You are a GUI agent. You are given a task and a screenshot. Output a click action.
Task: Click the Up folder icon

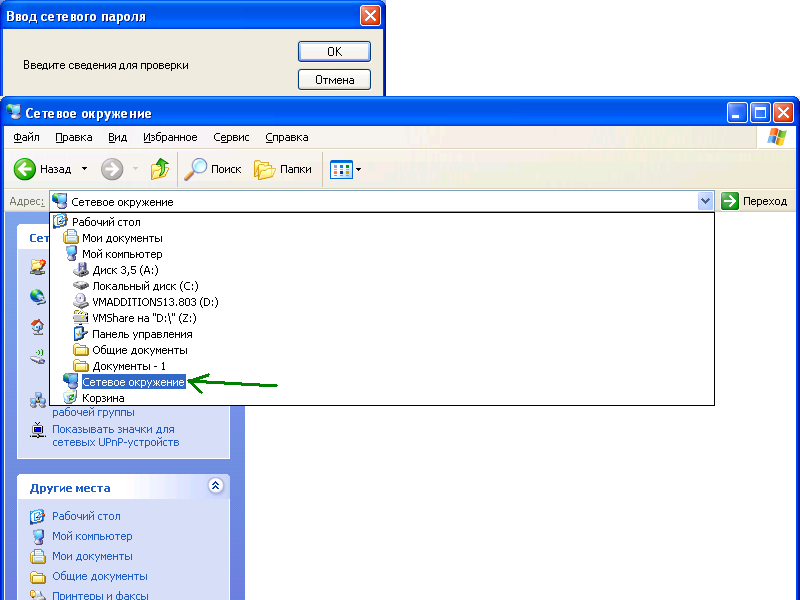160,170
